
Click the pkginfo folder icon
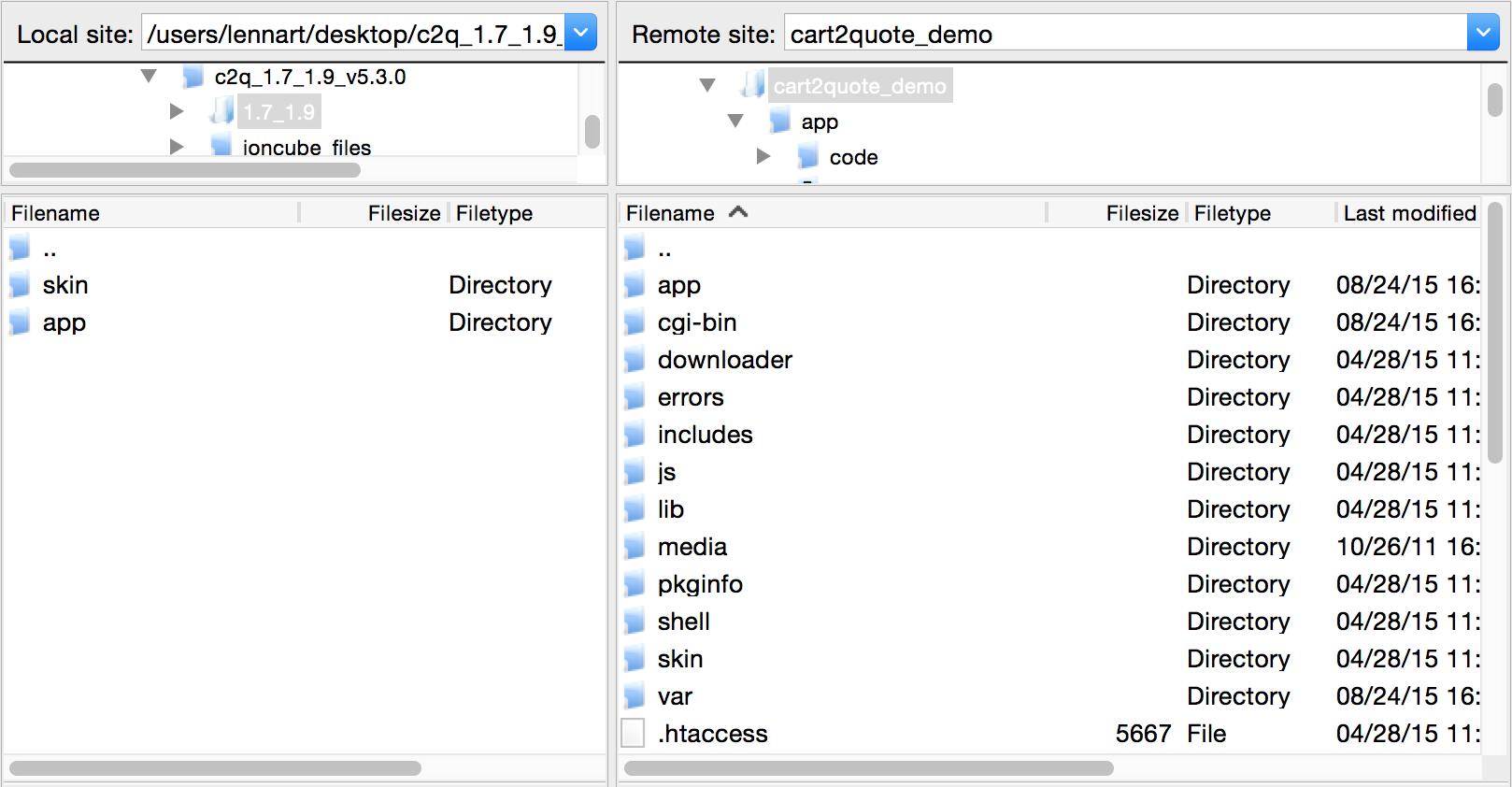point(635,583)
